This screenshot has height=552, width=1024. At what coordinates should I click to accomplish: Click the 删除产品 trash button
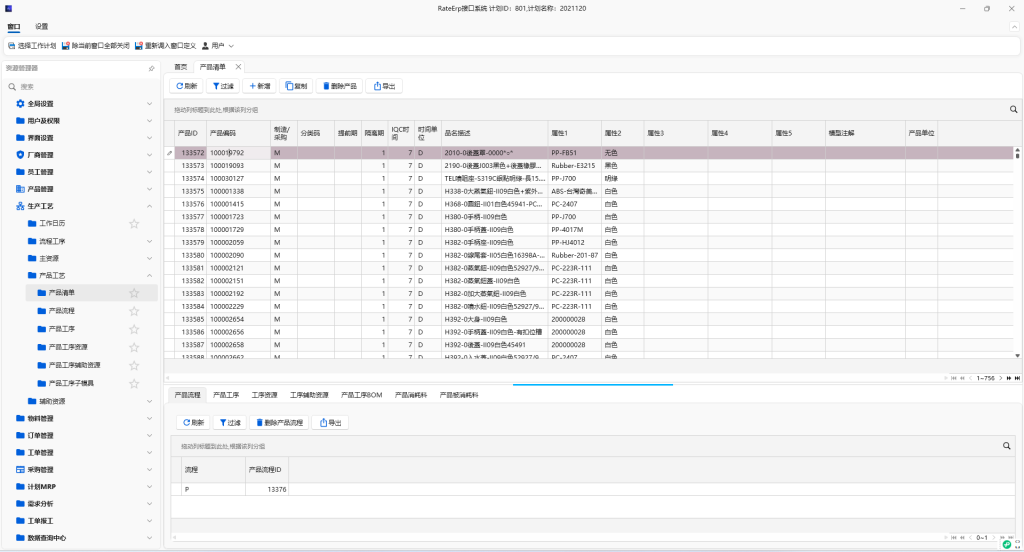coord(339,86)
